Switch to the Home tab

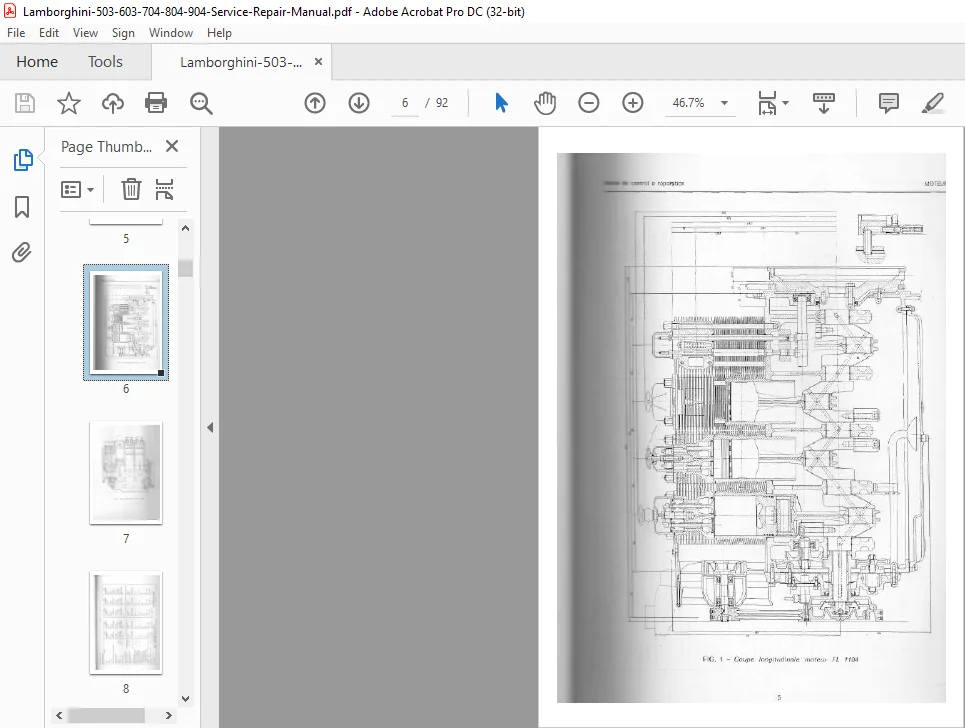37,62
